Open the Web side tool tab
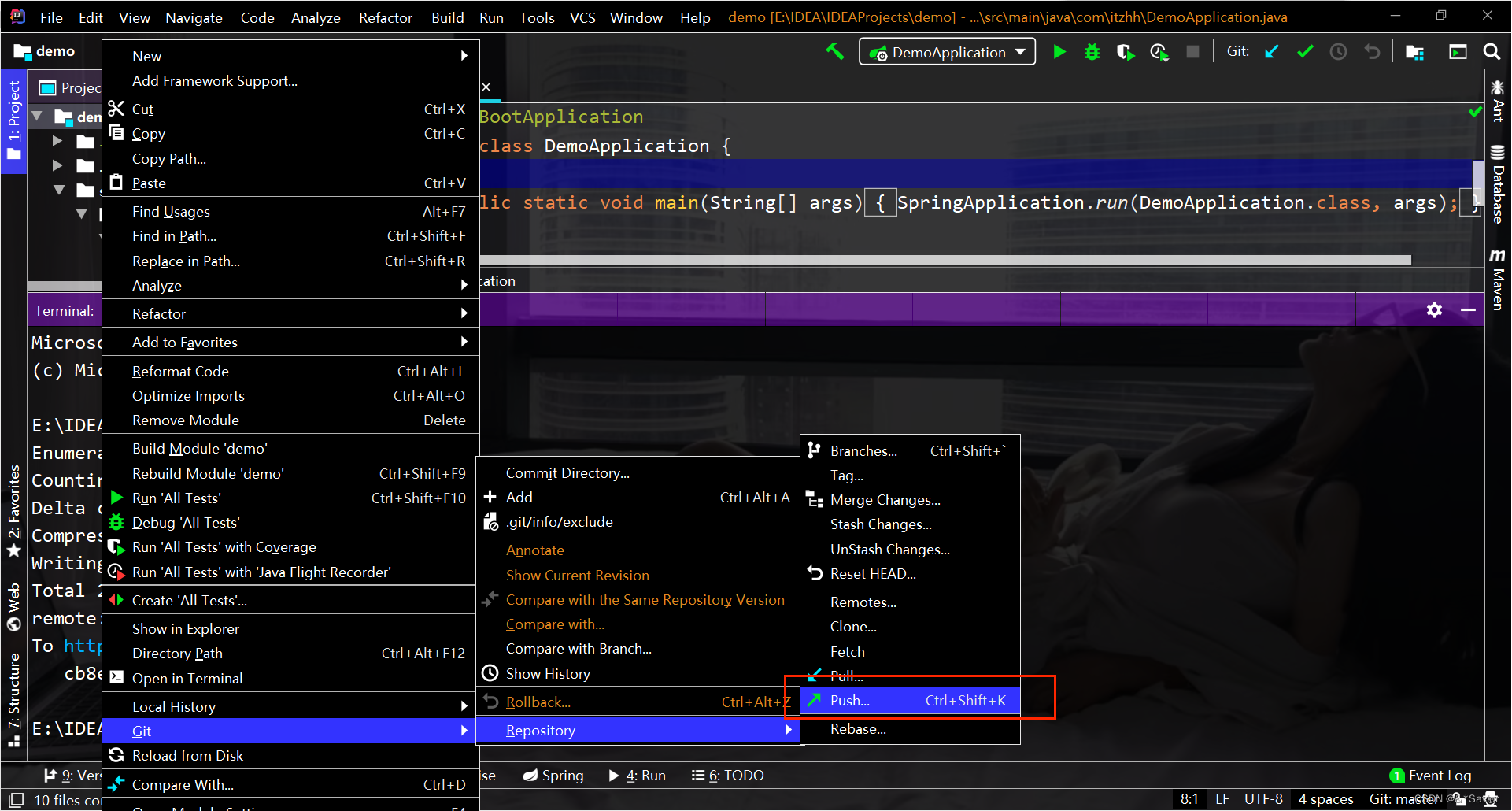The image size is (1512, 811). click(14, 607)
